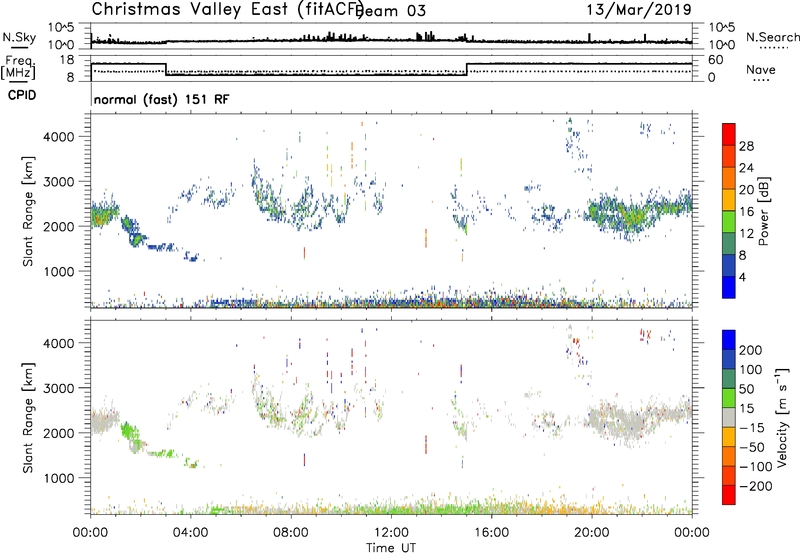
Task: Click the 'Time UT' axis title
Action: [x=391, y=548]
